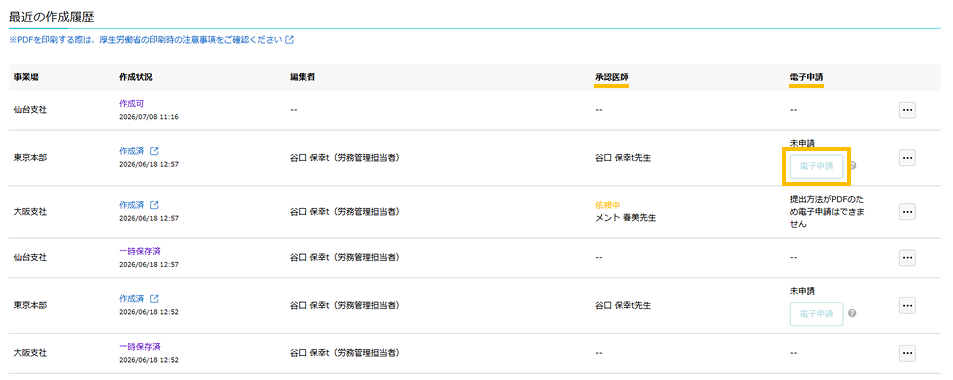Open the ellipsis menu for 大阪支社 一時保存済 row

(907, 353)
